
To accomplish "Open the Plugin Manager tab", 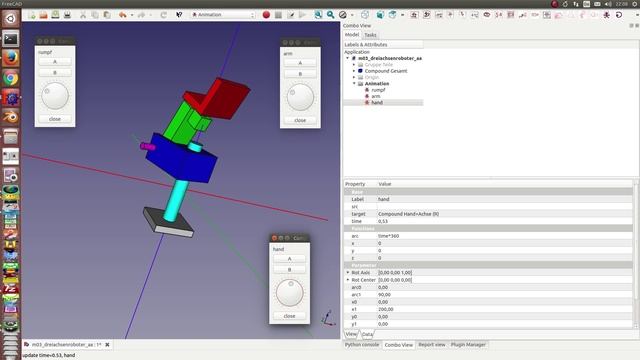I will (x=468, y=345).
